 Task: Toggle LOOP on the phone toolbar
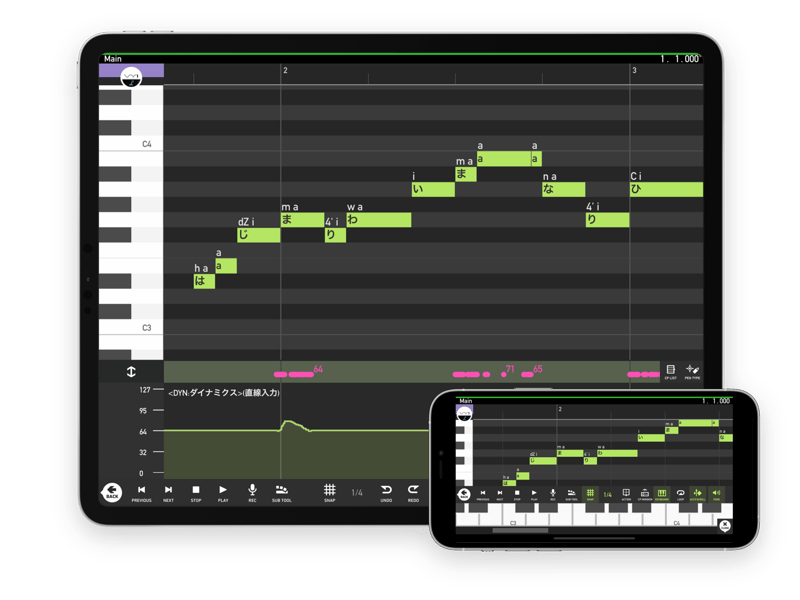pos(680,494)
